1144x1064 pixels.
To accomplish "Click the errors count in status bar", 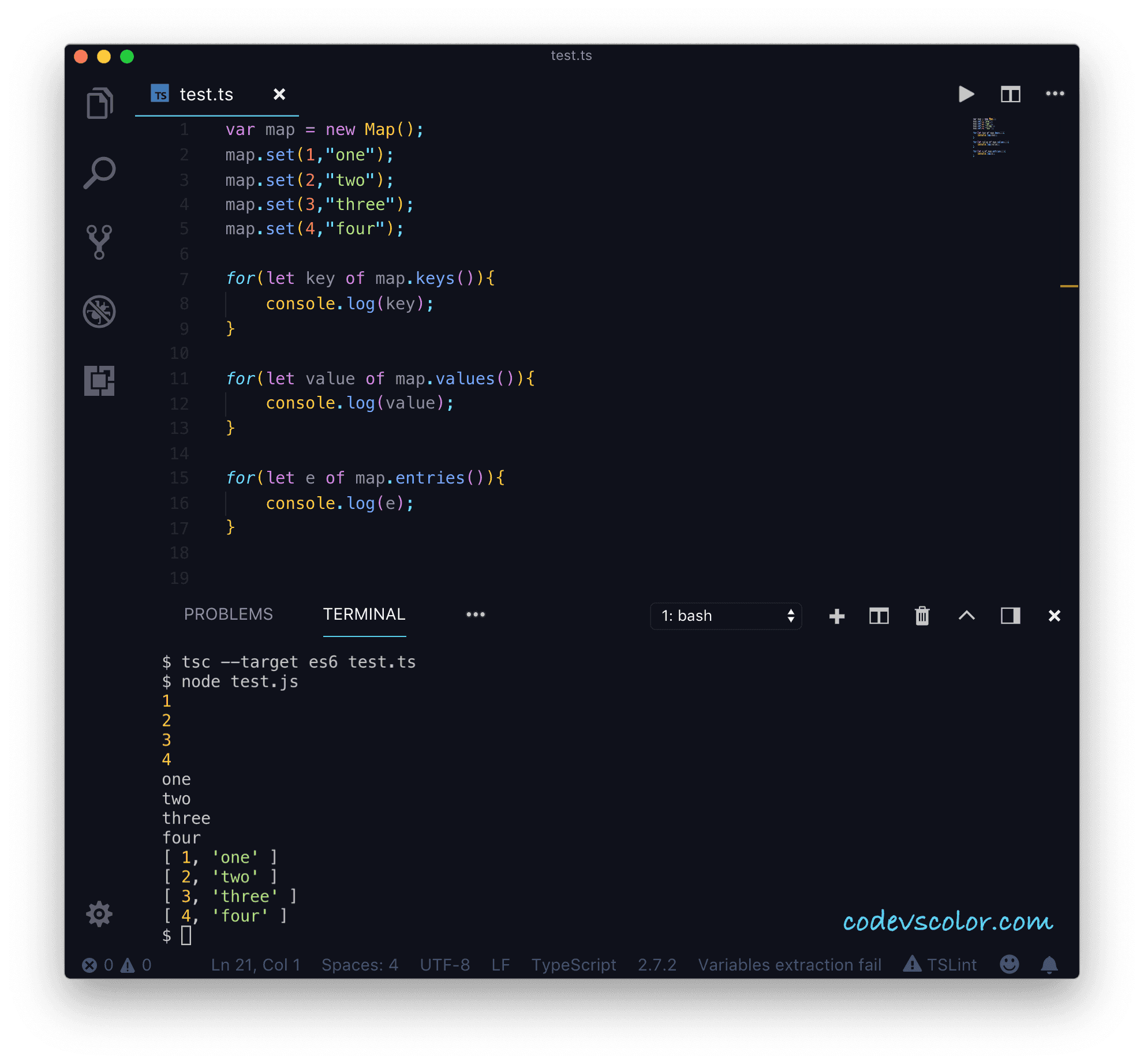I will pyautogui.click(x=98, y=965).
